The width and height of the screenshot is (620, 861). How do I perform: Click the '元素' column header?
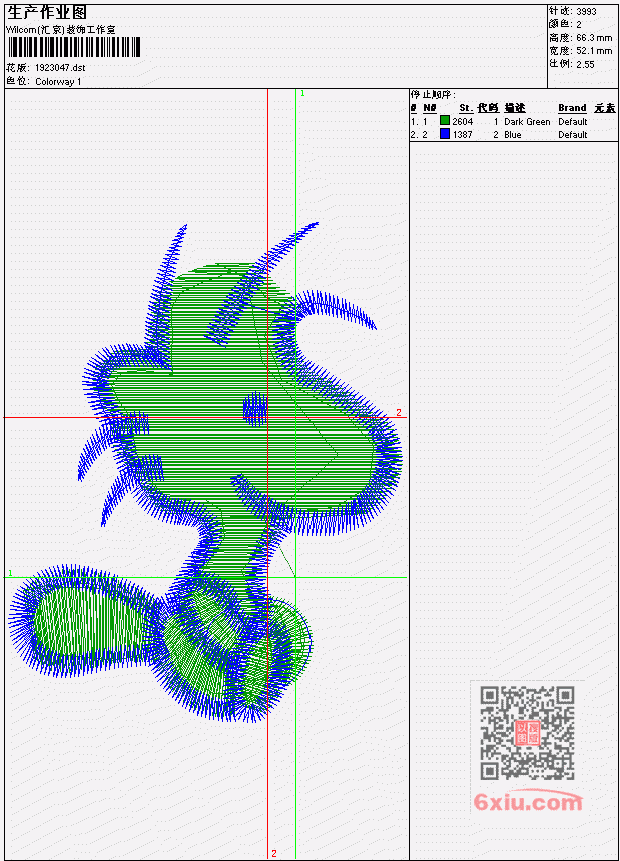(x=605, y=108)
